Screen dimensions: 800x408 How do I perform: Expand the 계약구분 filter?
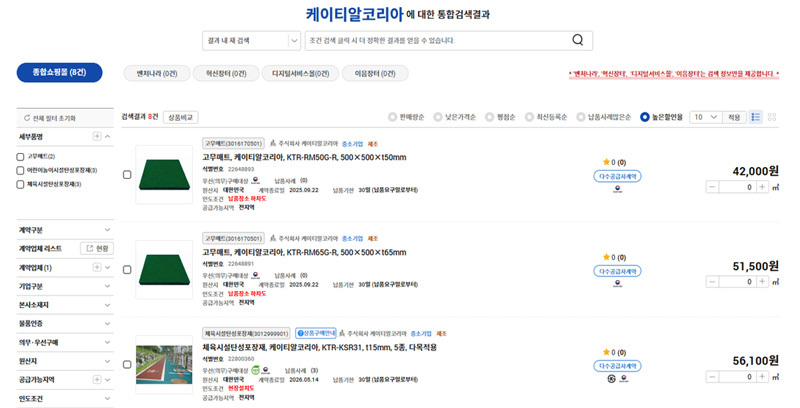coord(107,230)
